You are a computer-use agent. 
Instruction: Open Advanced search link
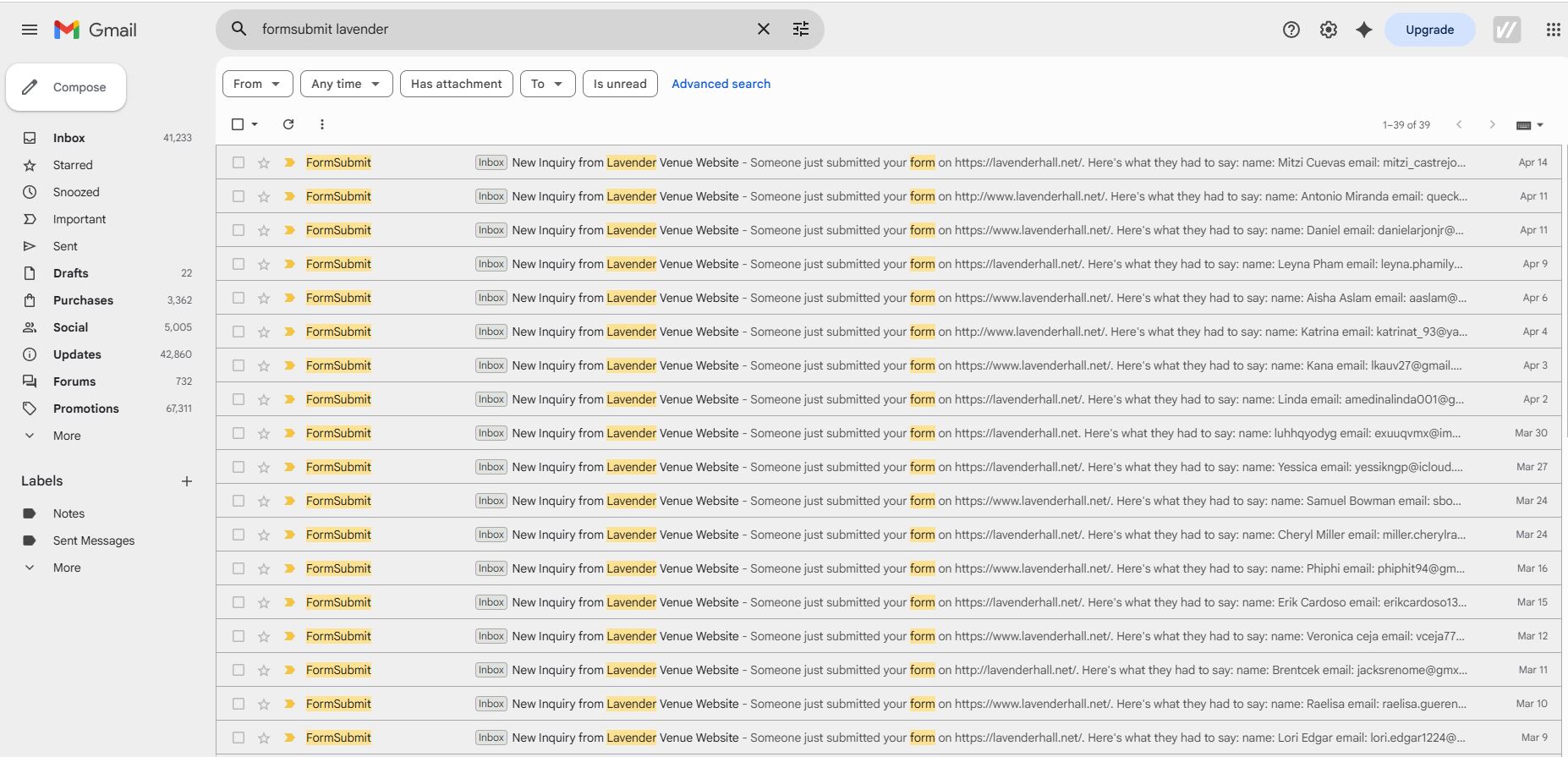(721, 84)
